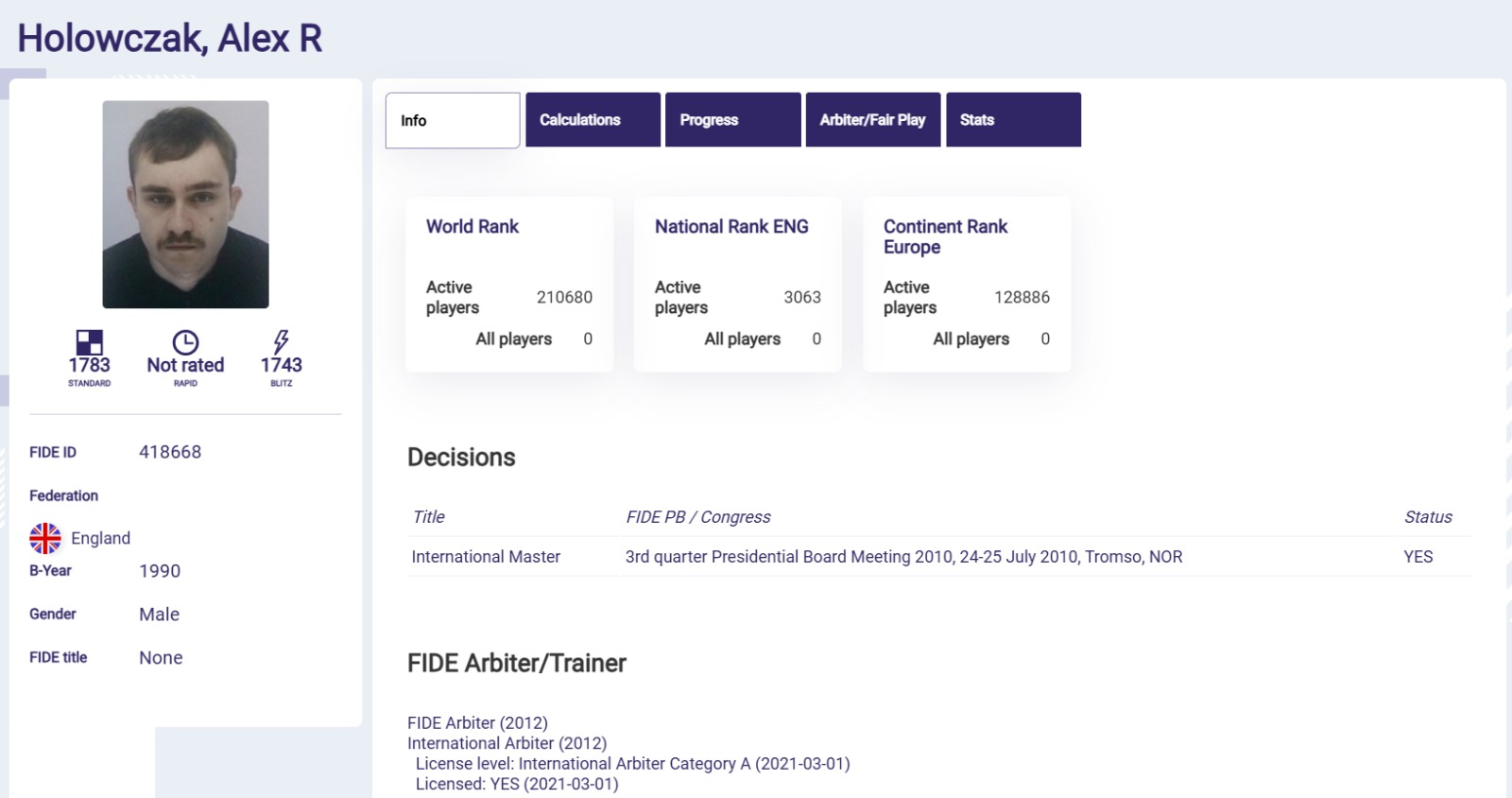Click the blitz rating lightning icon
Image resolution: width=1512 pixels, height=798 pixels.
(x=281, y=341)
